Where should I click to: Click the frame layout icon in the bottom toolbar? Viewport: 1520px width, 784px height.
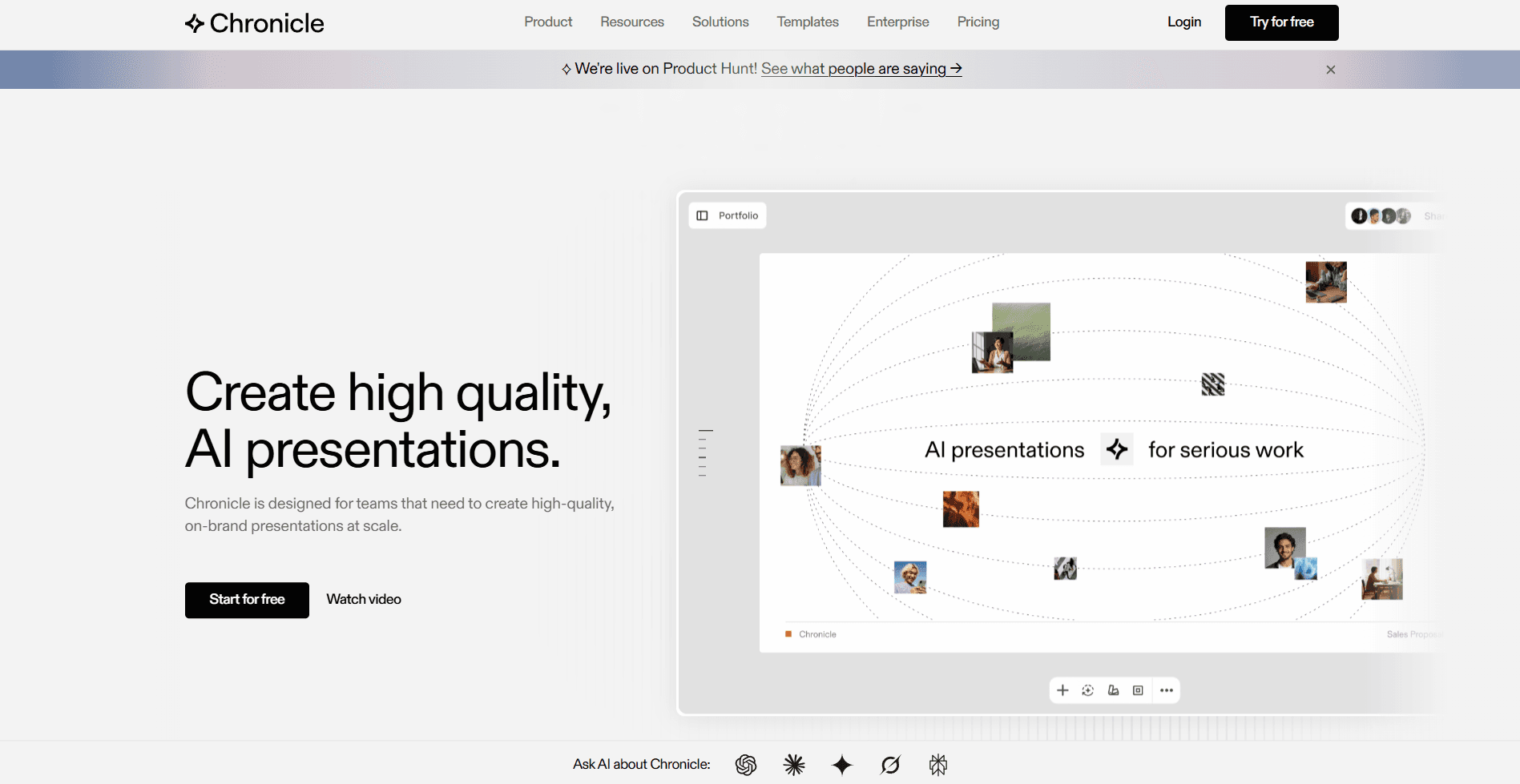pyautogui.click(x=1138, y=690)
